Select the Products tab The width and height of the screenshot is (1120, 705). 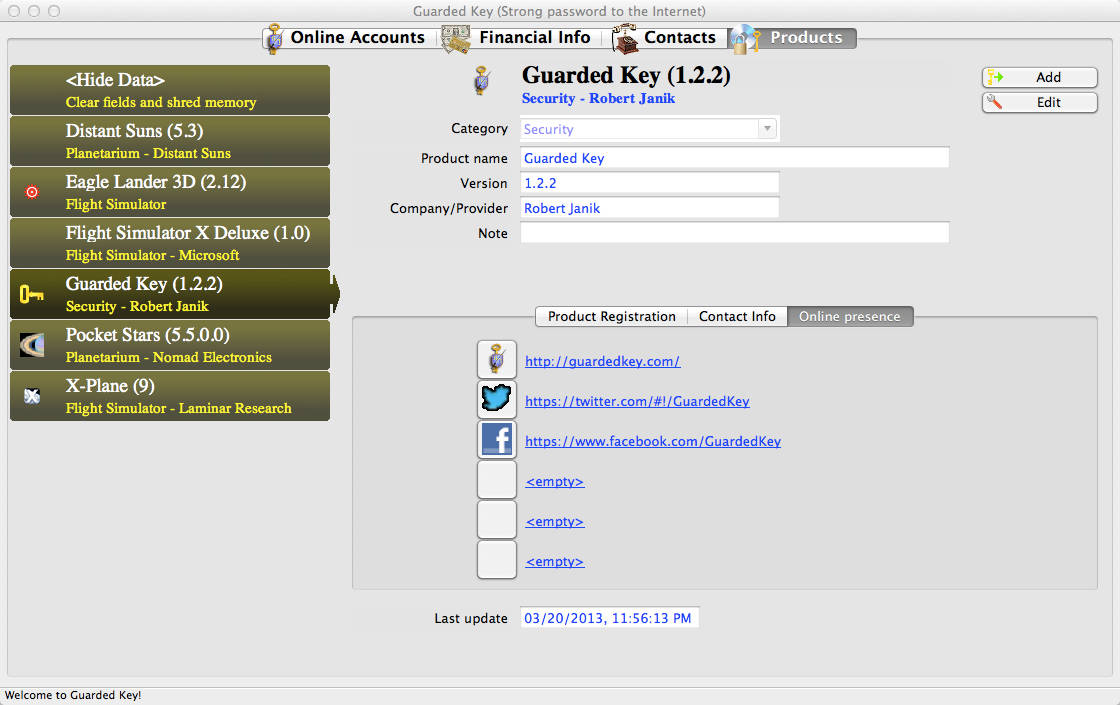pos(792,37)
